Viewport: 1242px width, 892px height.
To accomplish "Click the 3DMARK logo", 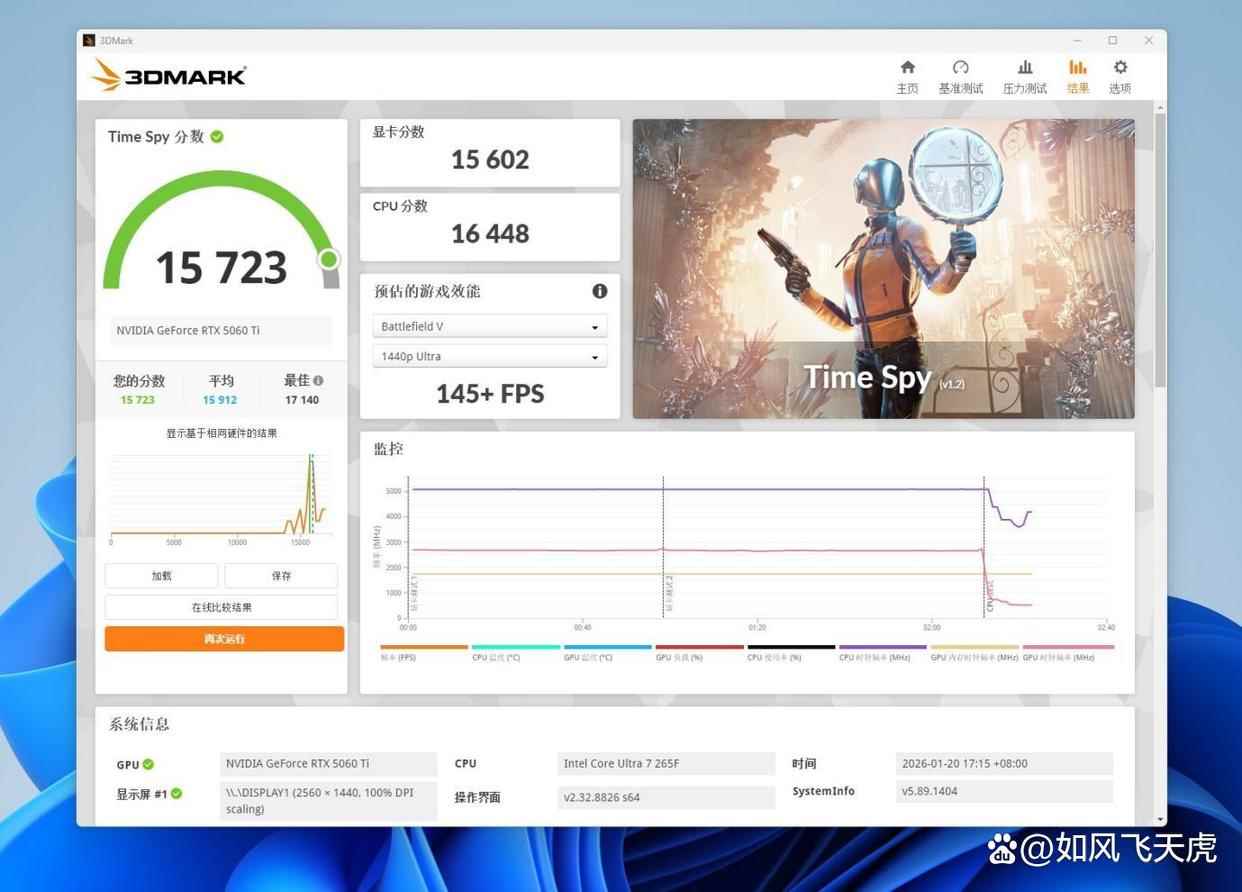I will [168, 75].
